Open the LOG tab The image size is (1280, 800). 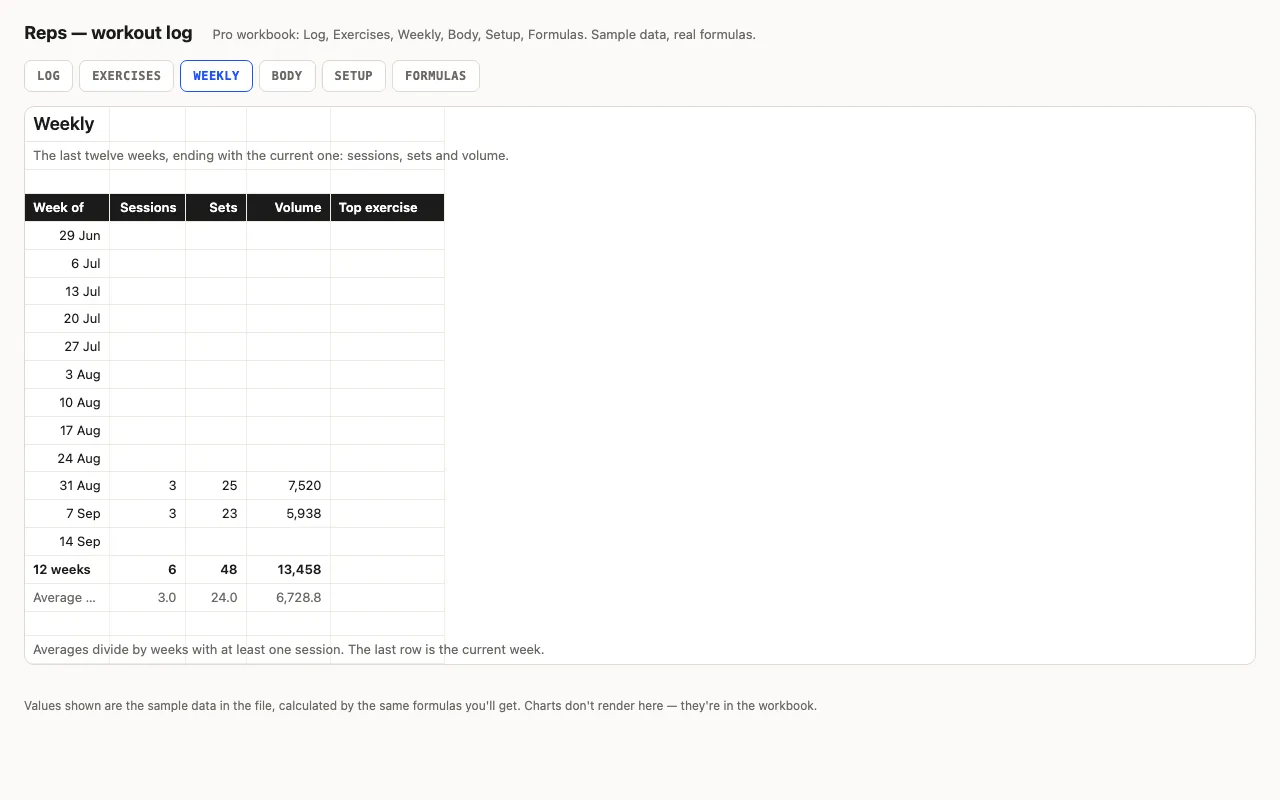[48, 76]
